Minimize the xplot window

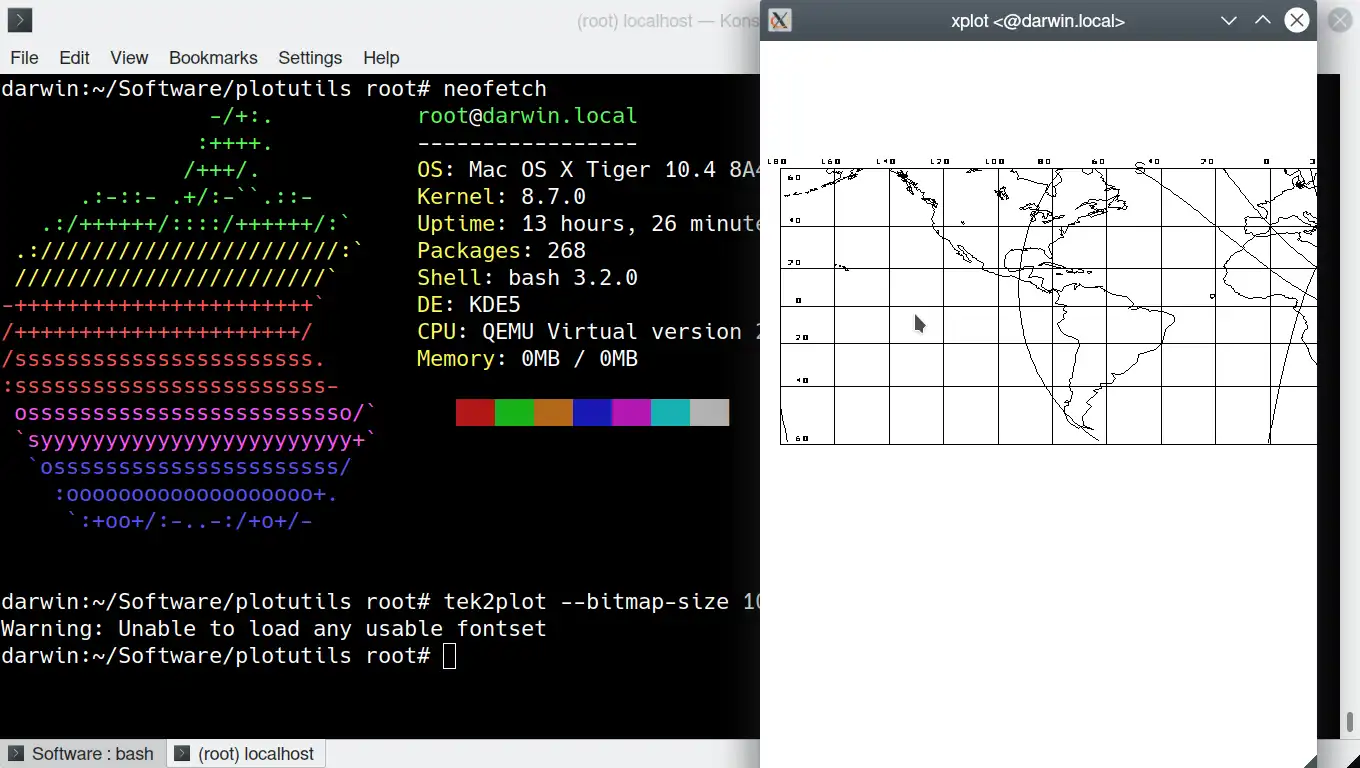[x=1229, y=20]
